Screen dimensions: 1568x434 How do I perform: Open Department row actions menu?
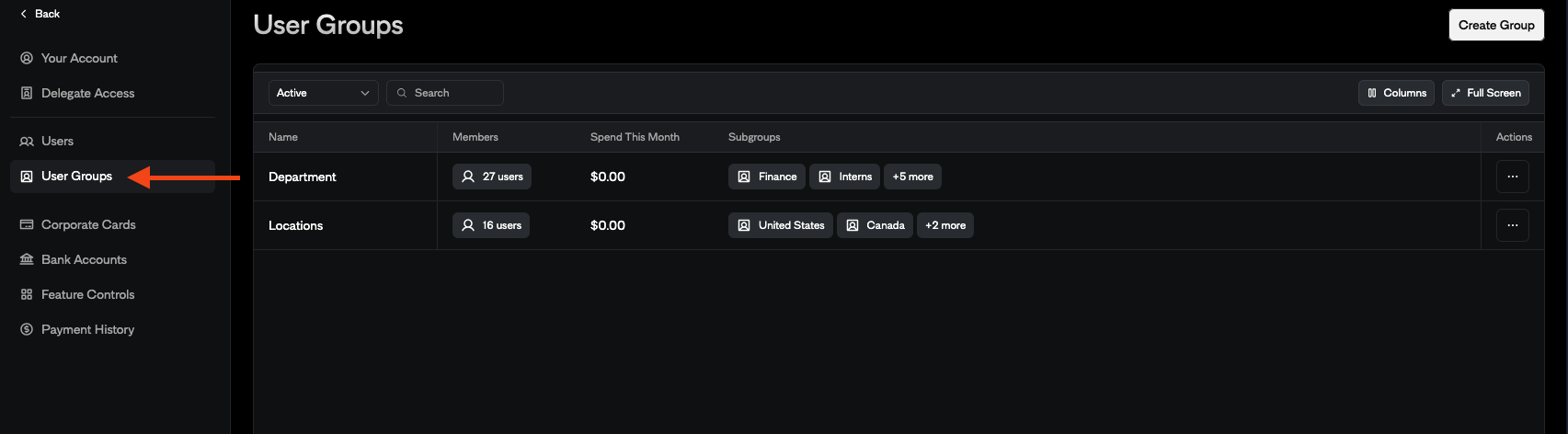click(x=1512, y=177)
